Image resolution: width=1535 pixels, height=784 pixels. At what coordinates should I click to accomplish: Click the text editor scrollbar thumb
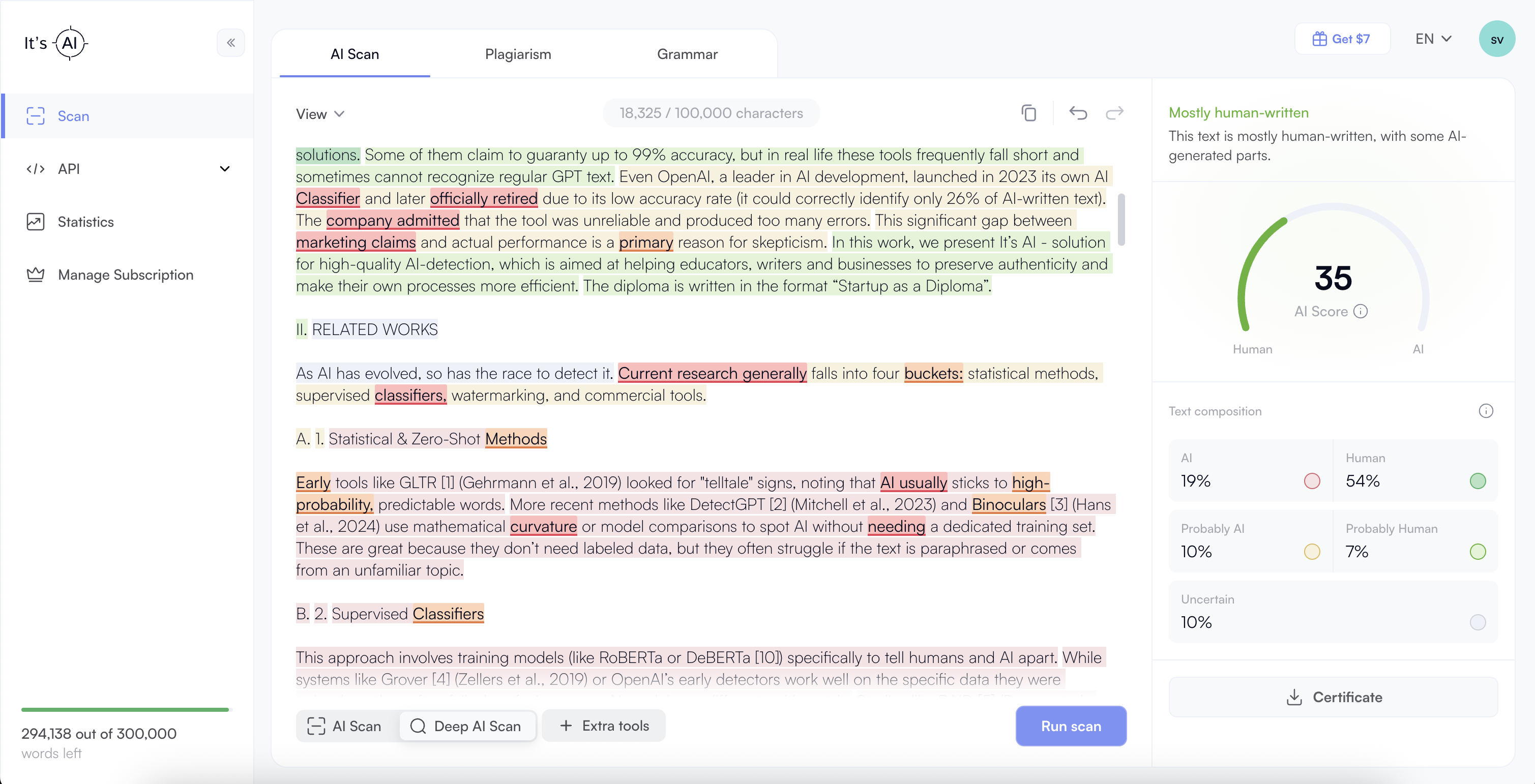tap(1121, 220)
